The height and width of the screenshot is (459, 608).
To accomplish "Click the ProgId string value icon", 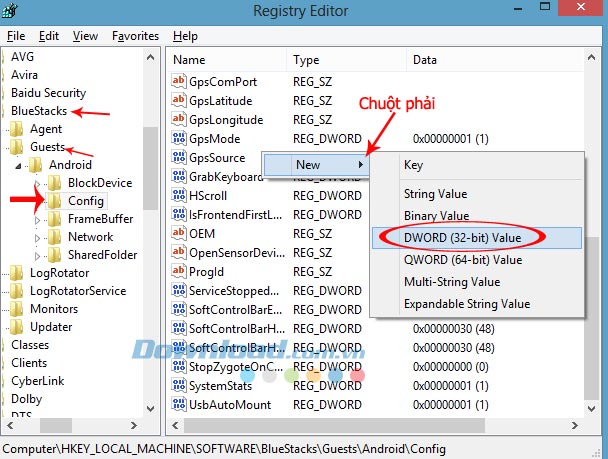I will (178, 271).
